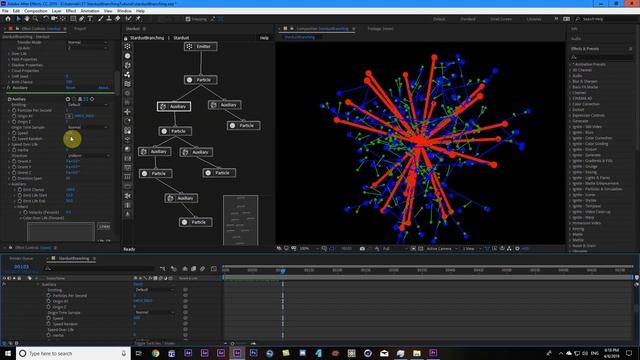Select the Roto Brush tool
Viewport: 640px width, 360px height.
[x=129, y=19]
